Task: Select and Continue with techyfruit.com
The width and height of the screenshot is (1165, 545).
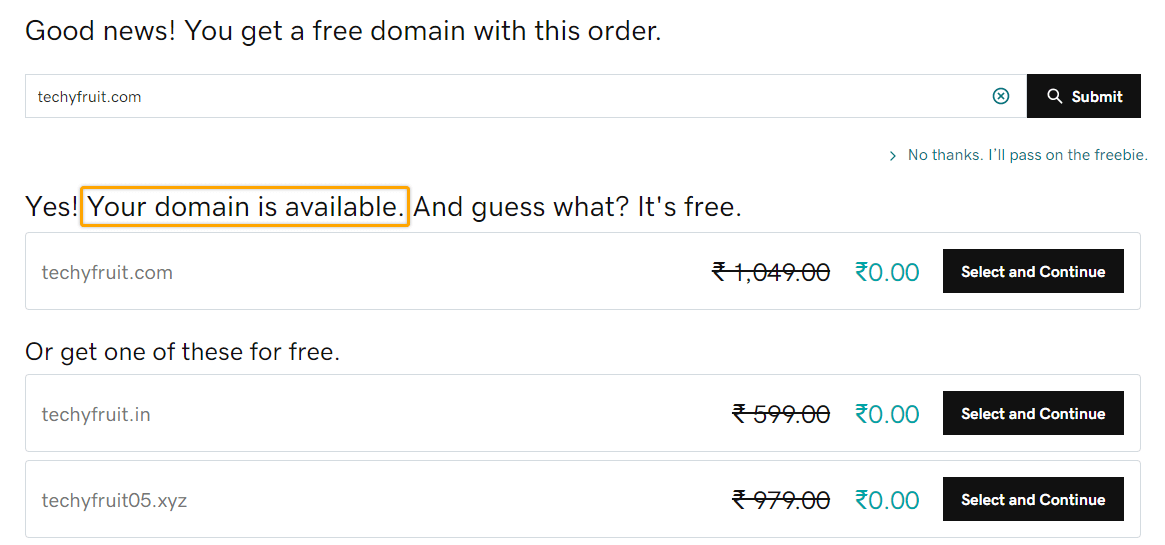Action: [1033, 272]
